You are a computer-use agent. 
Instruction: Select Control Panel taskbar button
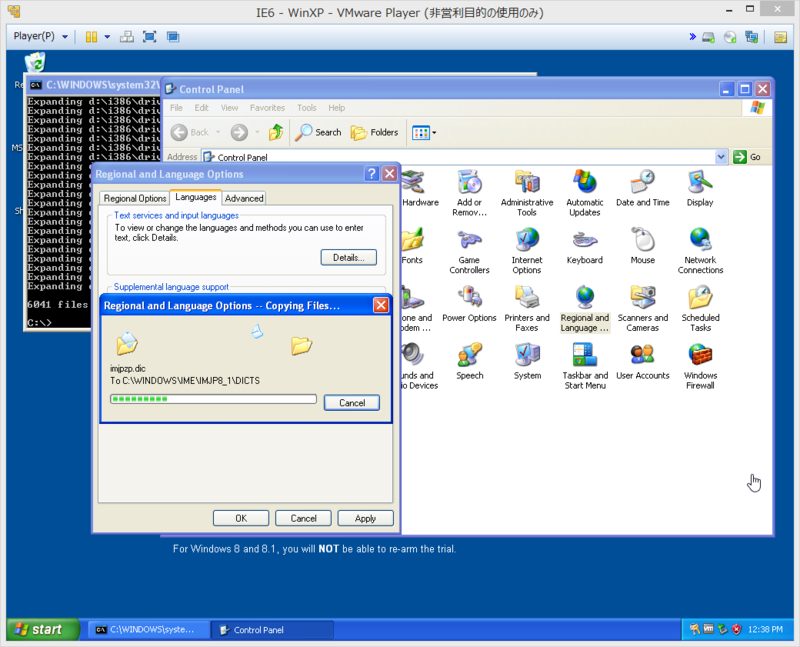coord(271,630)
